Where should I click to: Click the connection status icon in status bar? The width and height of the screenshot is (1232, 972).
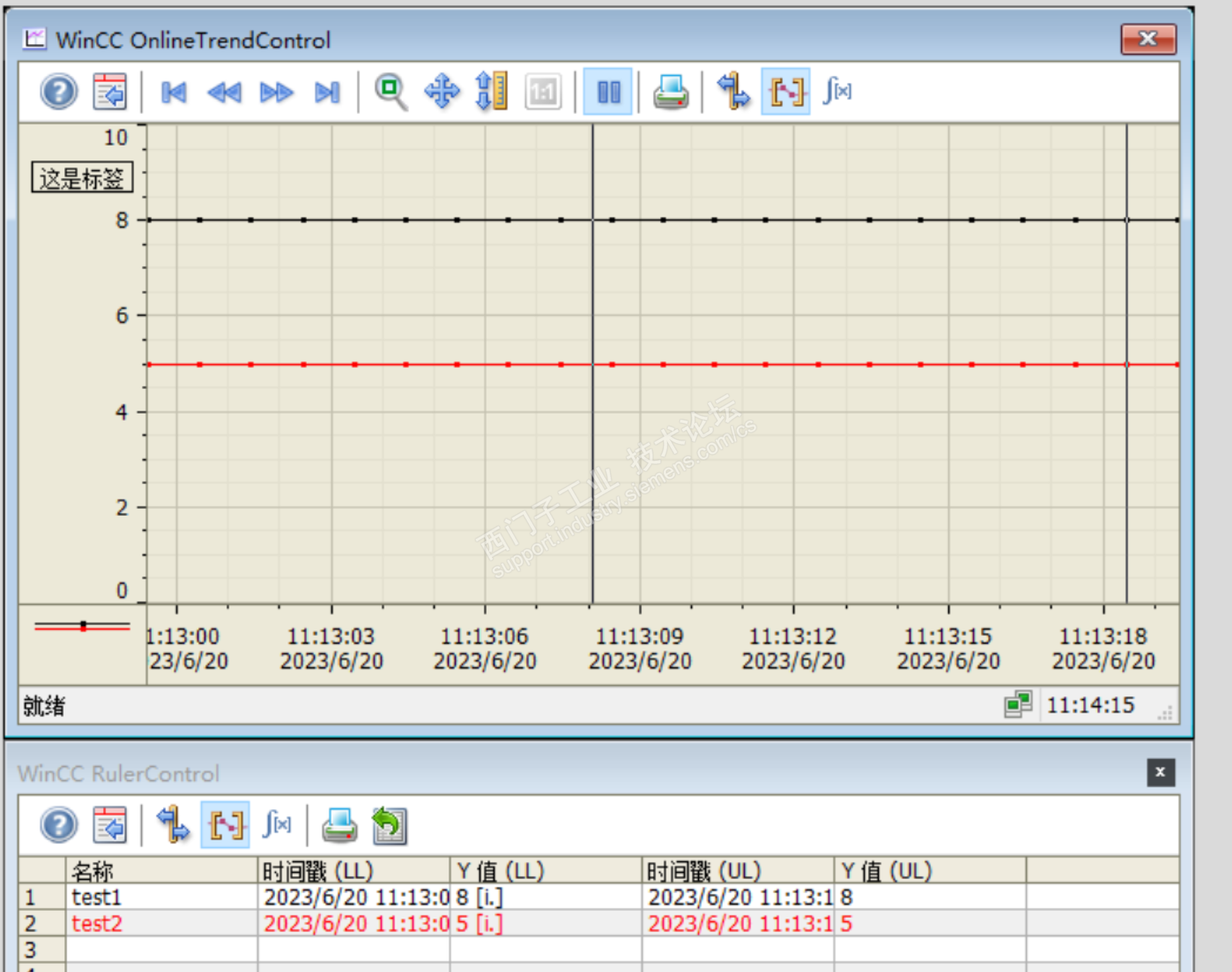pos(1018,705)
